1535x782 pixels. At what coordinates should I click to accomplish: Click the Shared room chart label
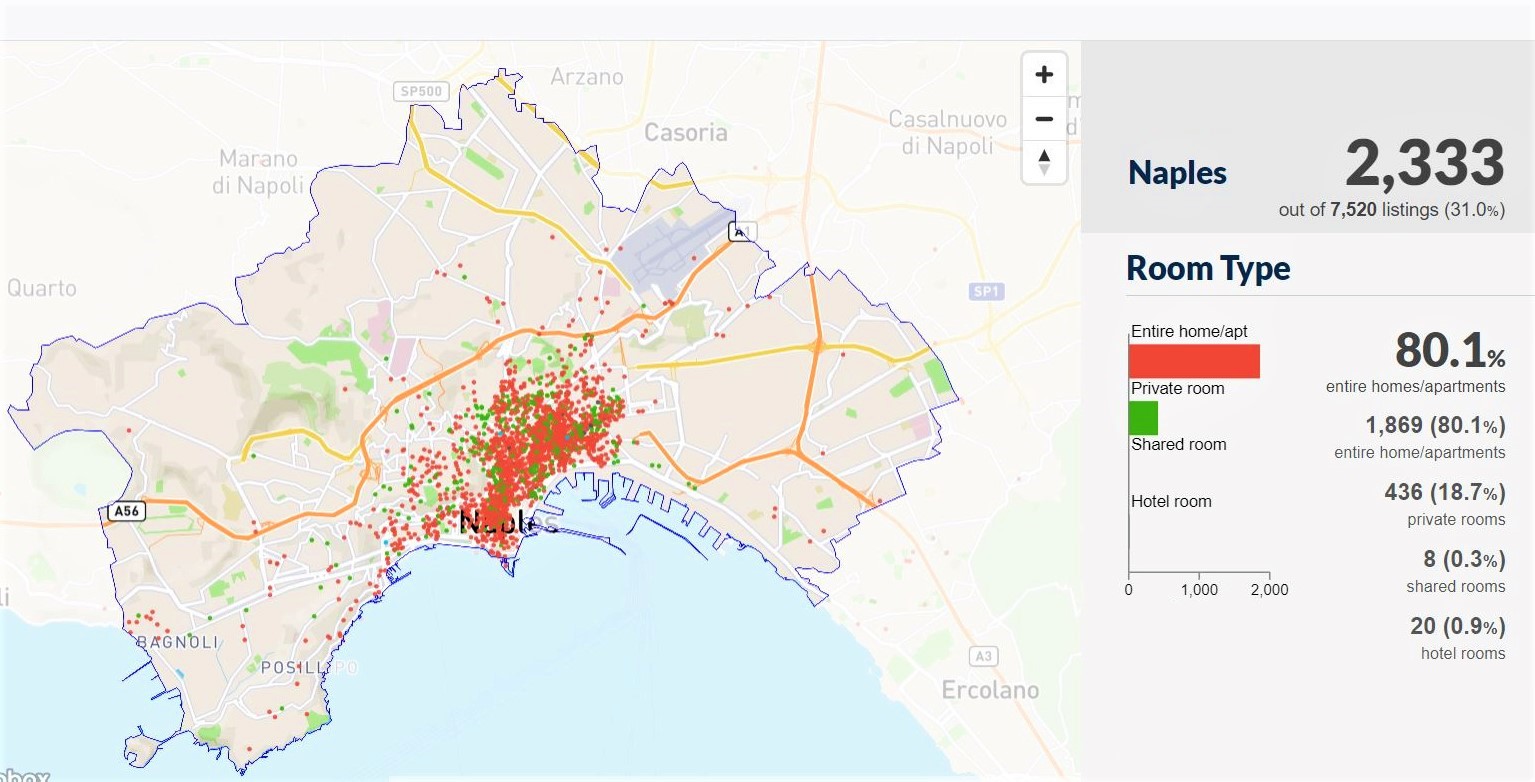pos(1178,444)
